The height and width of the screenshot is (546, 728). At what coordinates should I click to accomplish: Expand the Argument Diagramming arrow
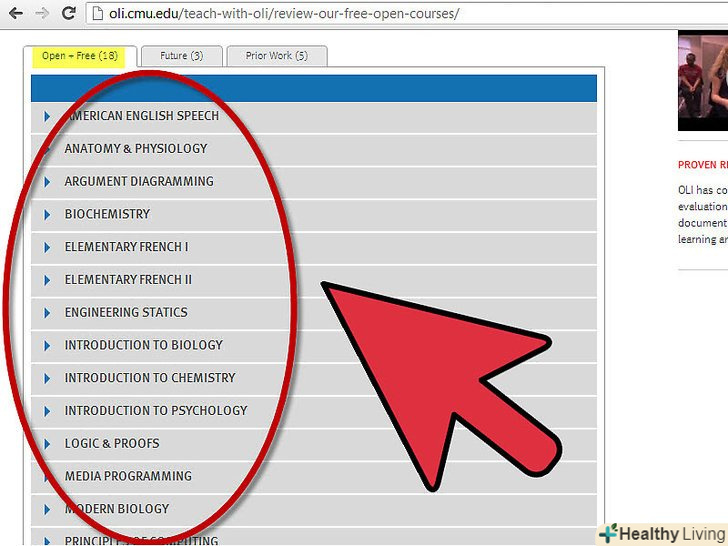click(x=47, y=182)
